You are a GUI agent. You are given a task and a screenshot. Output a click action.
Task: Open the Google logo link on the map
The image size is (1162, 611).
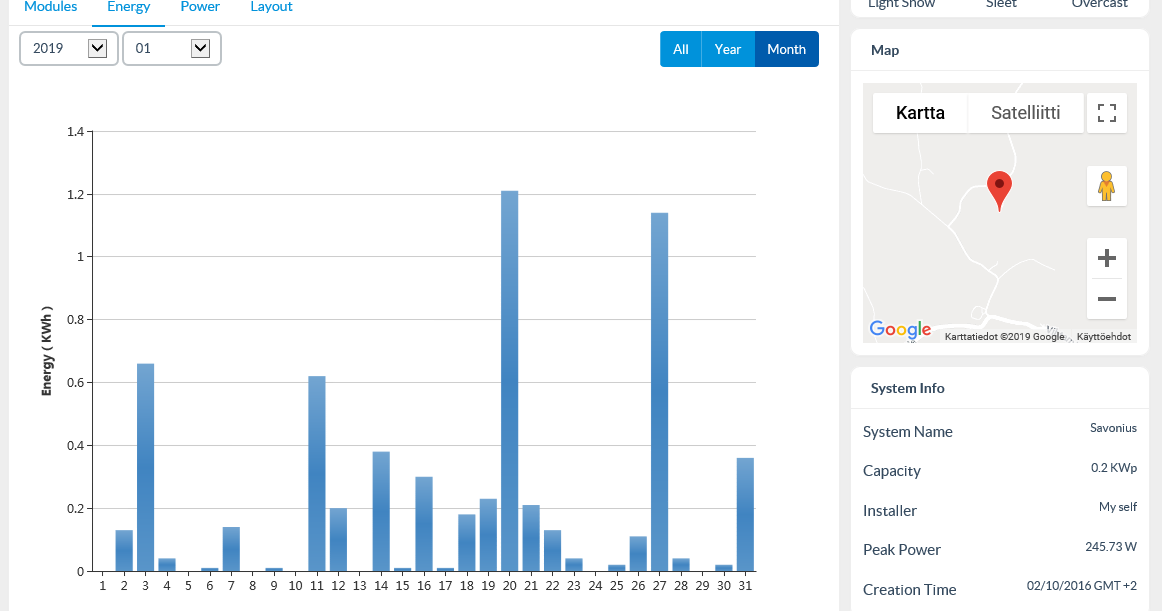(900, 329)
